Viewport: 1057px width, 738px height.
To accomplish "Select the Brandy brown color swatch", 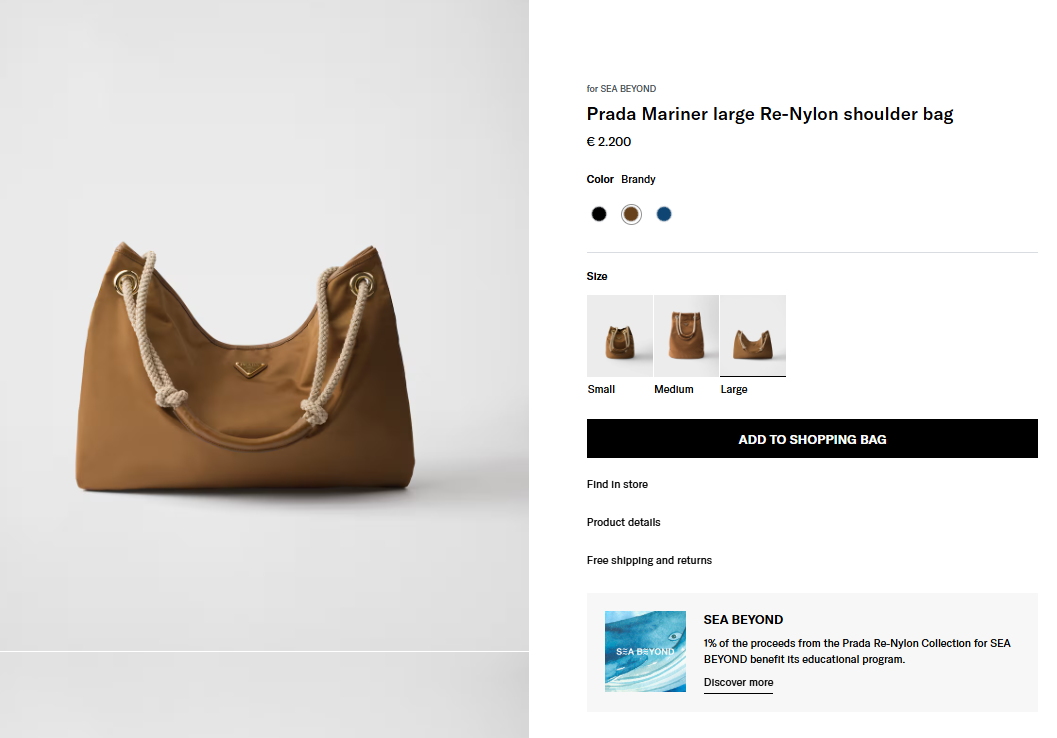I will (631, 214).
